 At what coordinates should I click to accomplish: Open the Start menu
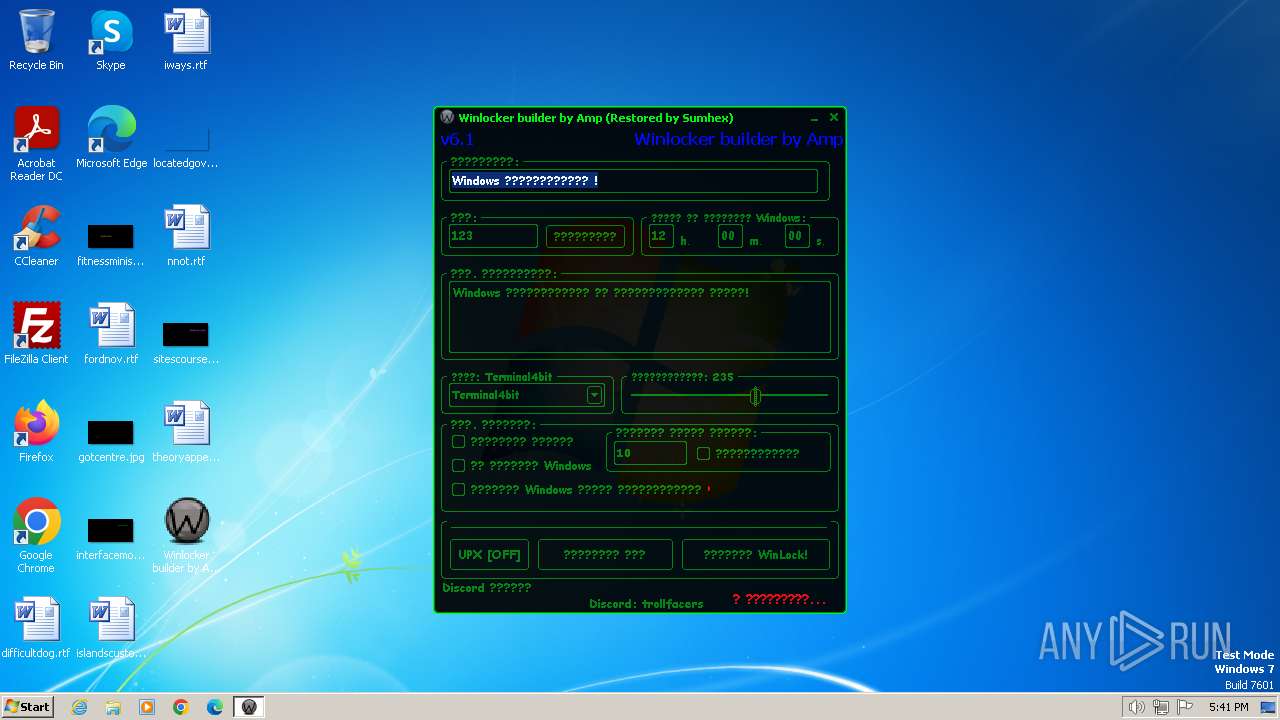(x=27, y=707)
